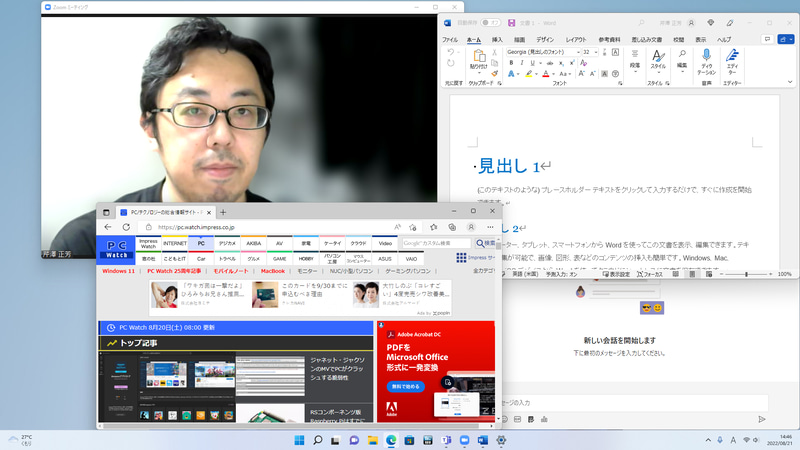Screen dimensions: 800x450
Task: Open the blue Share dropdown in Word
Action: tap(785, 39)
